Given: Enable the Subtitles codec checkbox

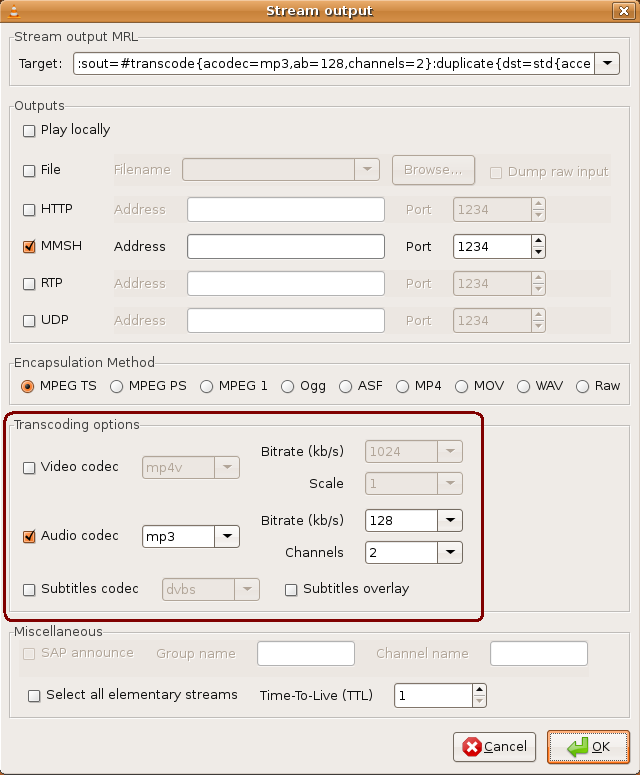Looking at the screenshot, I should coord(29,590).
